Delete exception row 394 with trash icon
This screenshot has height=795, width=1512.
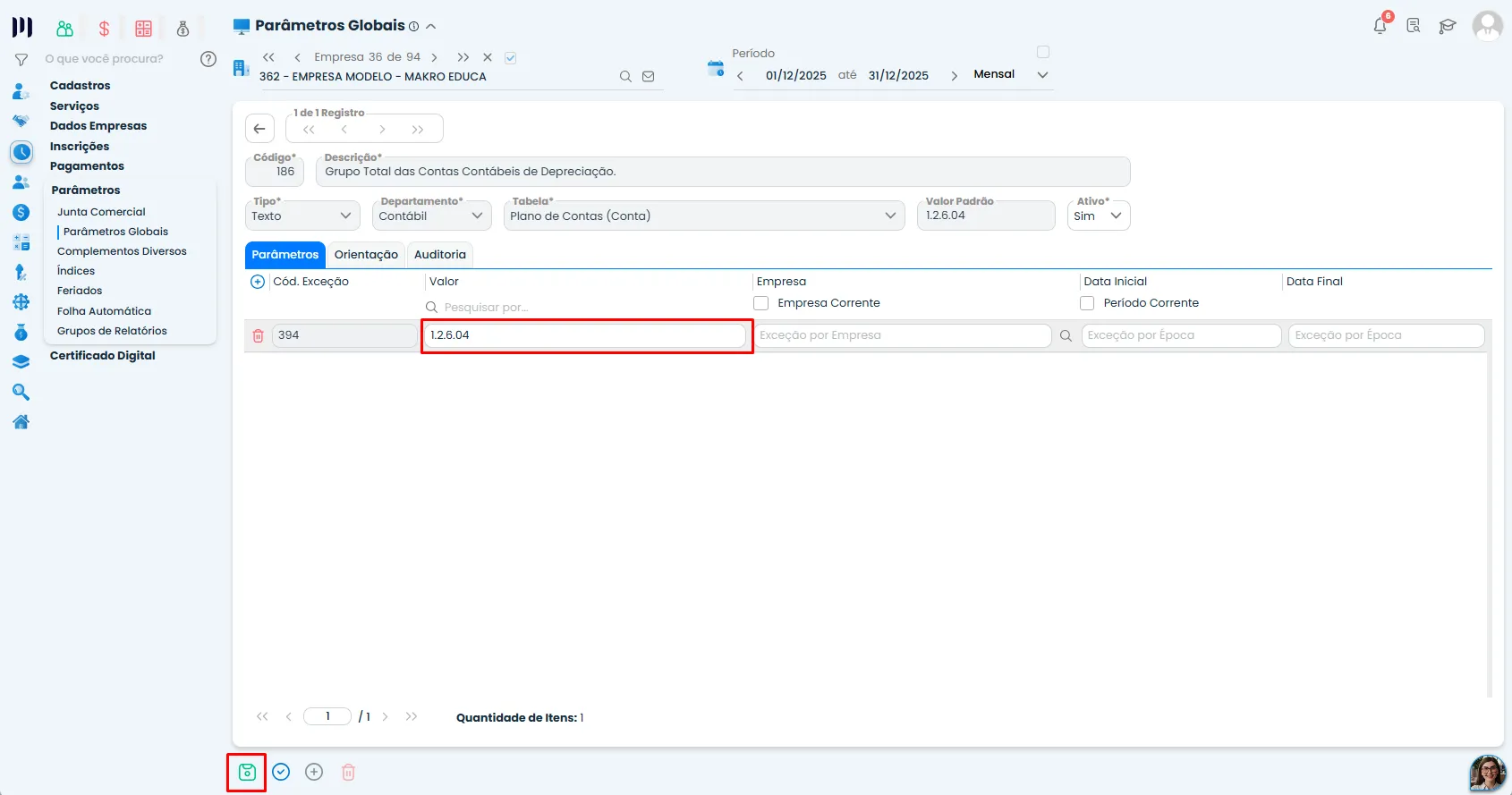259,335
